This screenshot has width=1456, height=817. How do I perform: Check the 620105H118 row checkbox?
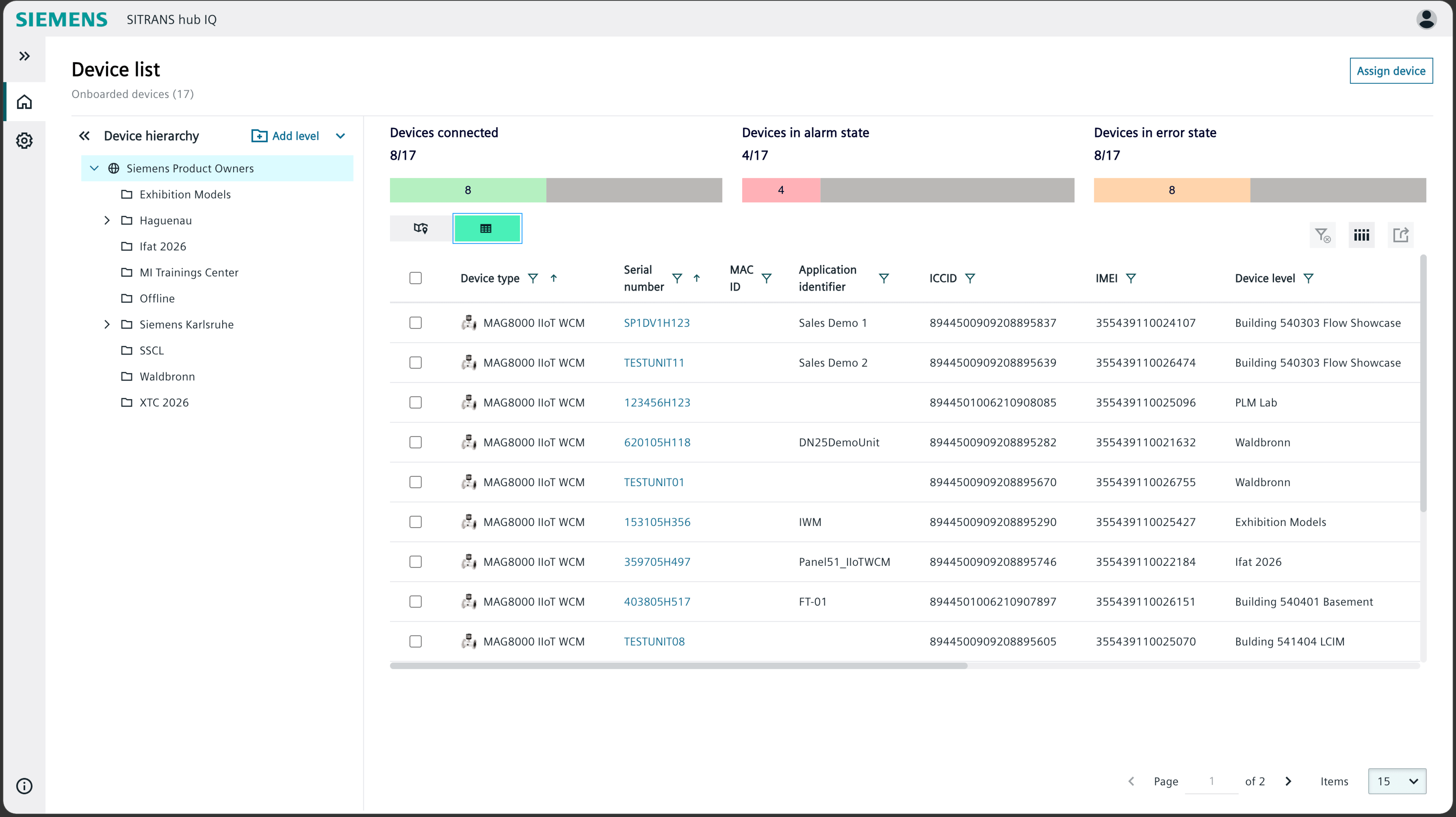coord(416,442)
